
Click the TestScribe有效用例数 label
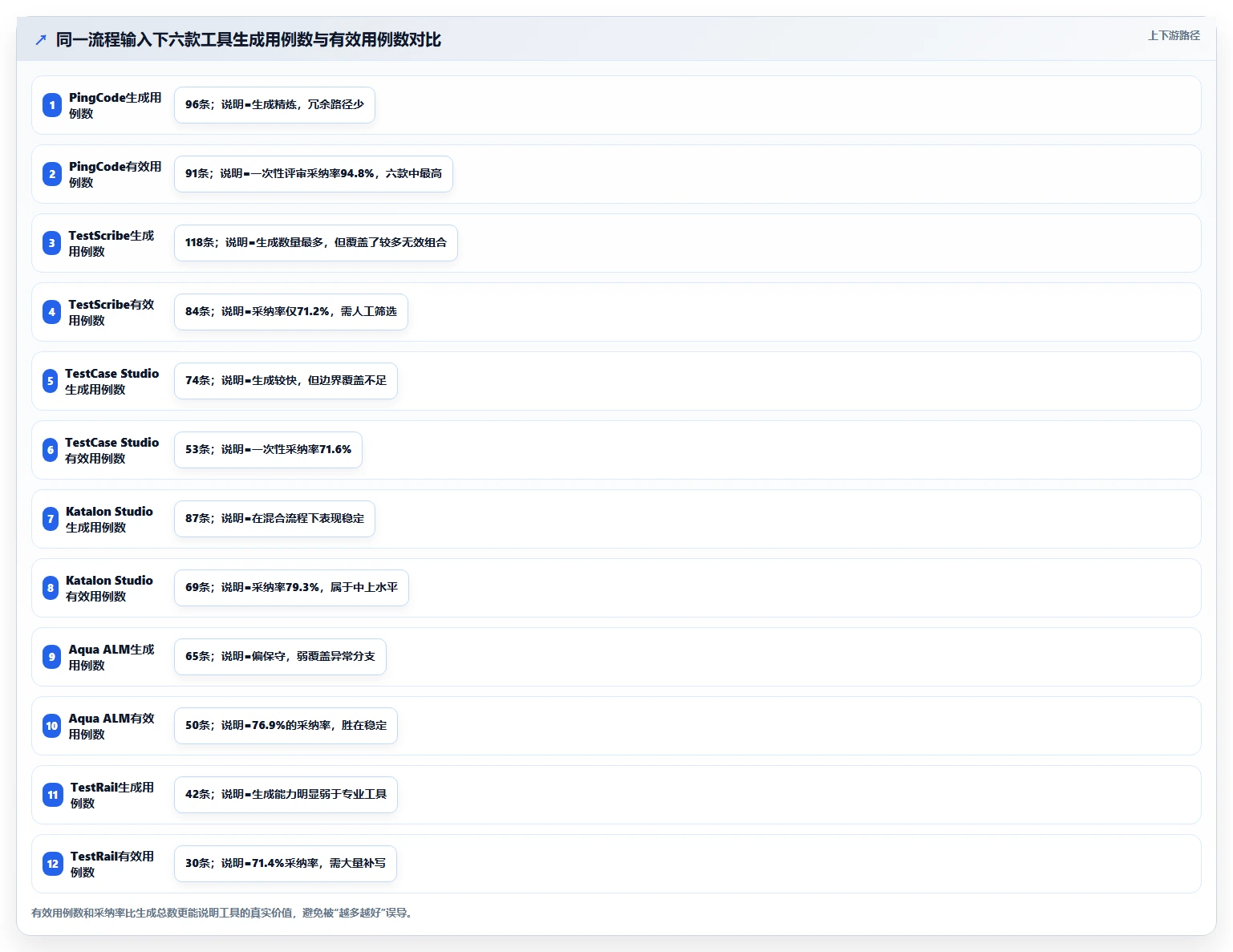[x=112, y=312]
